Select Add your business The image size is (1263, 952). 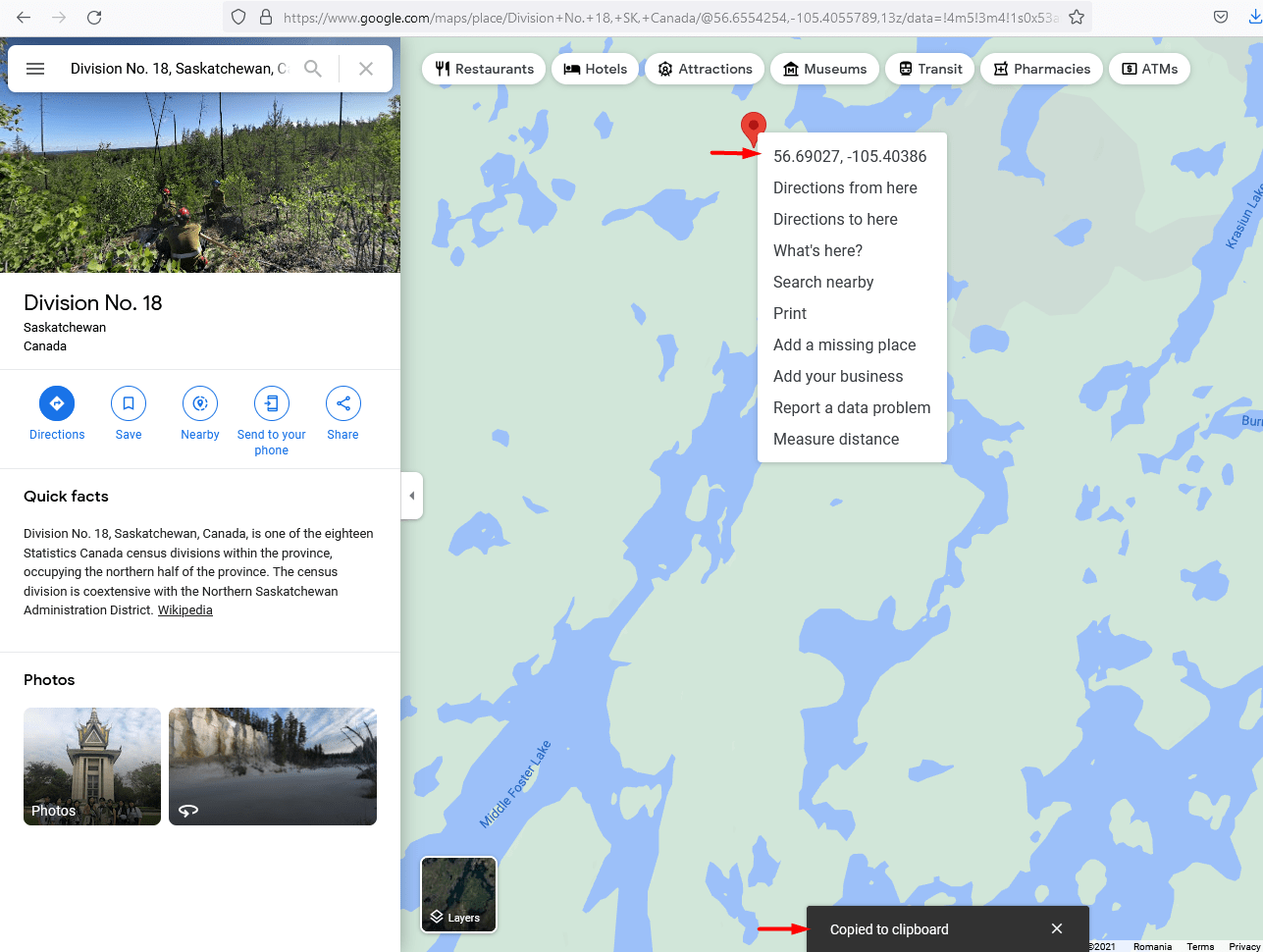point(852,376)
